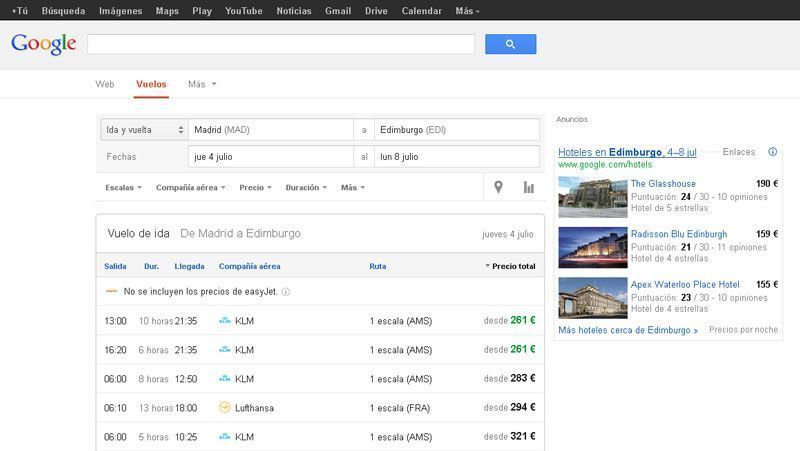Sort by Precio total column
800x451 pixels.
pos(510,266)
